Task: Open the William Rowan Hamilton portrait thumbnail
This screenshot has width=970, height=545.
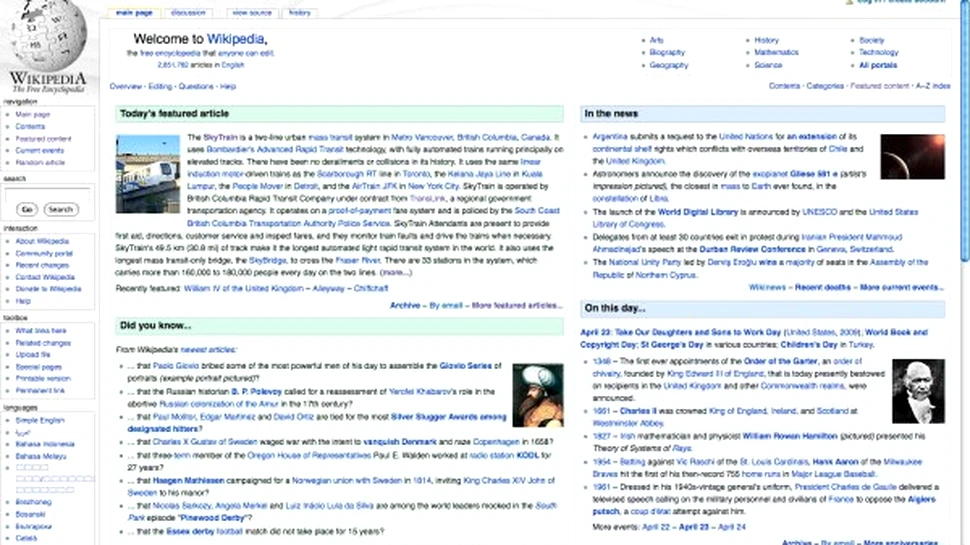Action: point(918,391)
